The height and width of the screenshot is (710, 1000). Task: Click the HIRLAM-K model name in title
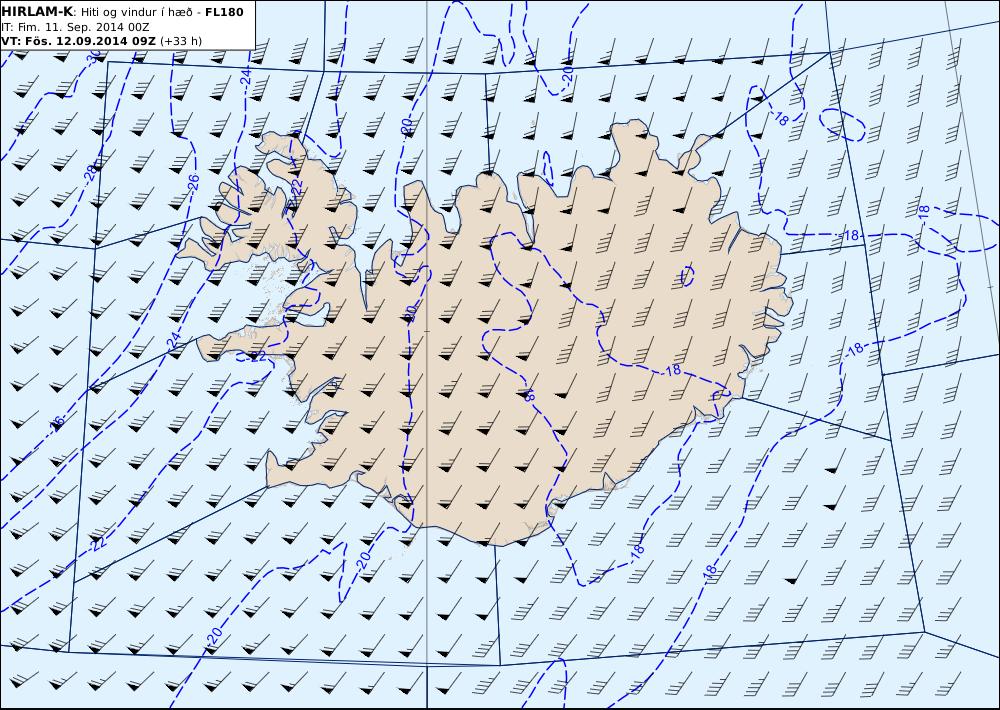[x=37, y=12]
